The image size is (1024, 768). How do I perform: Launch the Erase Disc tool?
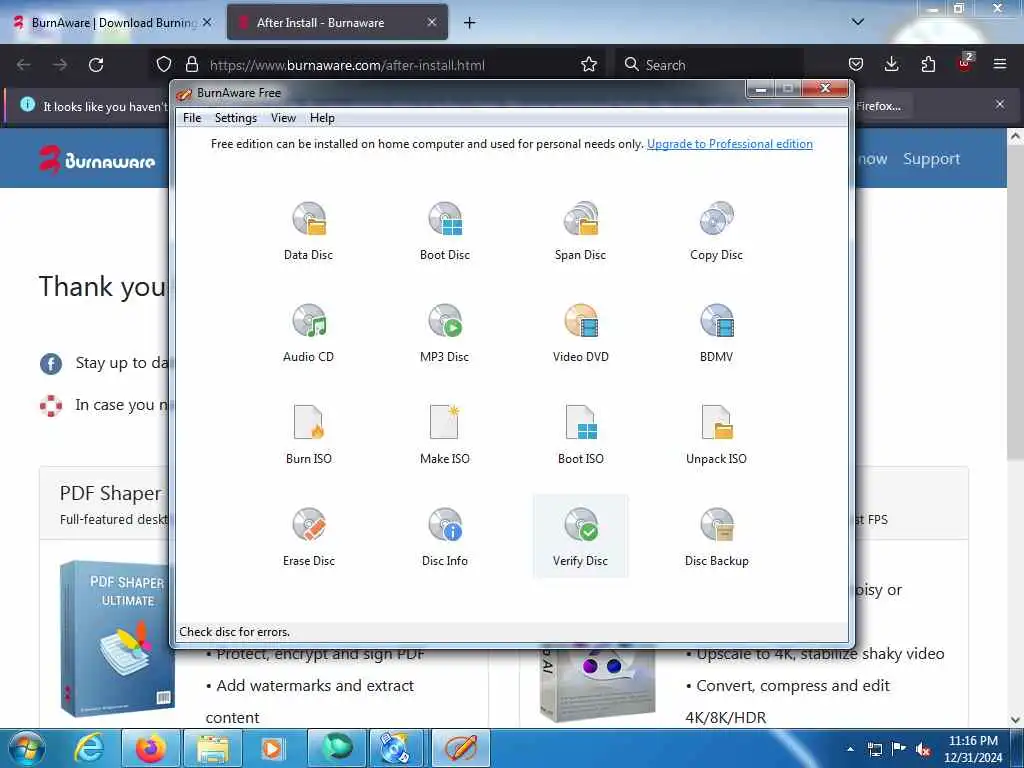pyautogui.click(x=309, y=537)
